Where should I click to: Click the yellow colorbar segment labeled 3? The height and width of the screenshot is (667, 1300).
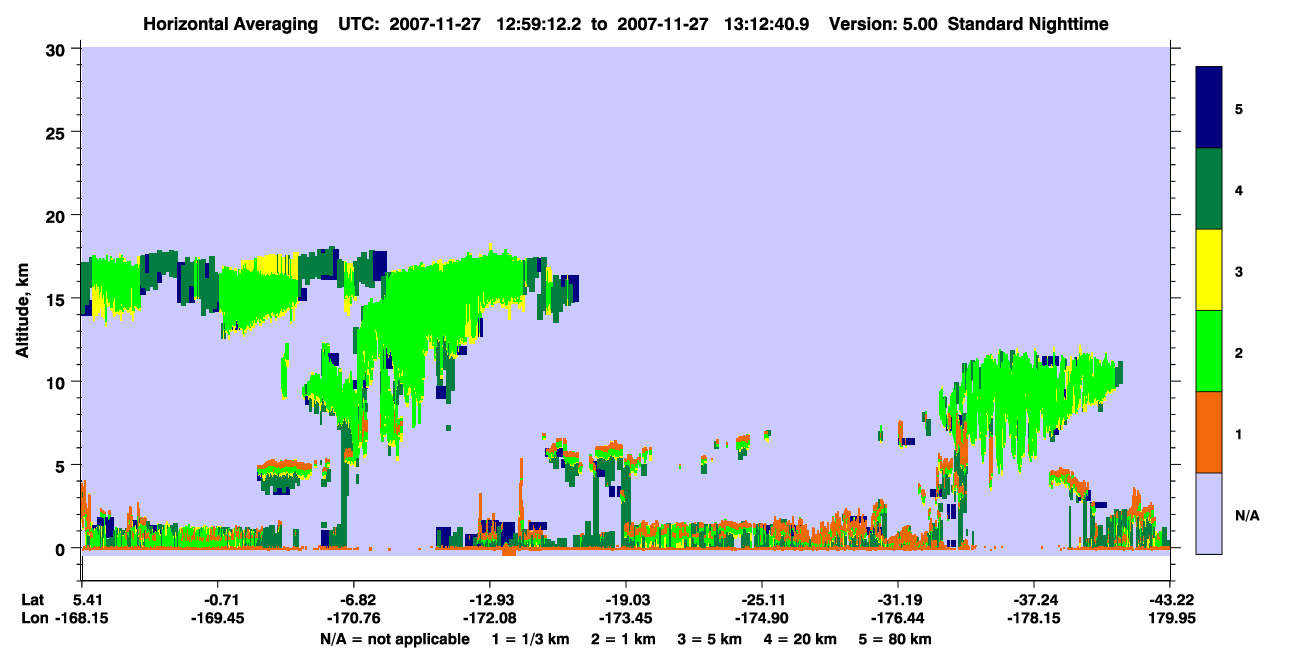click(x=1209, y=270)
